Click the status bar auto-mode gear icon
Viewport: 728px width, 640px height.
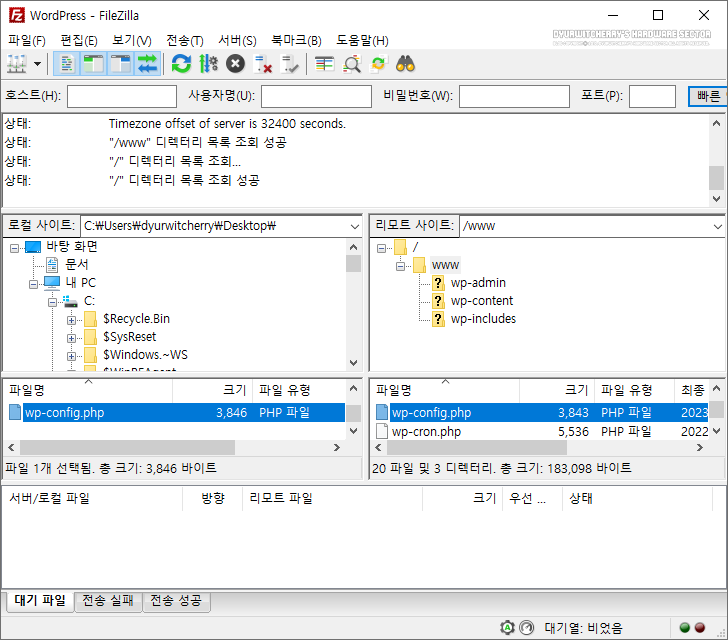507,628
